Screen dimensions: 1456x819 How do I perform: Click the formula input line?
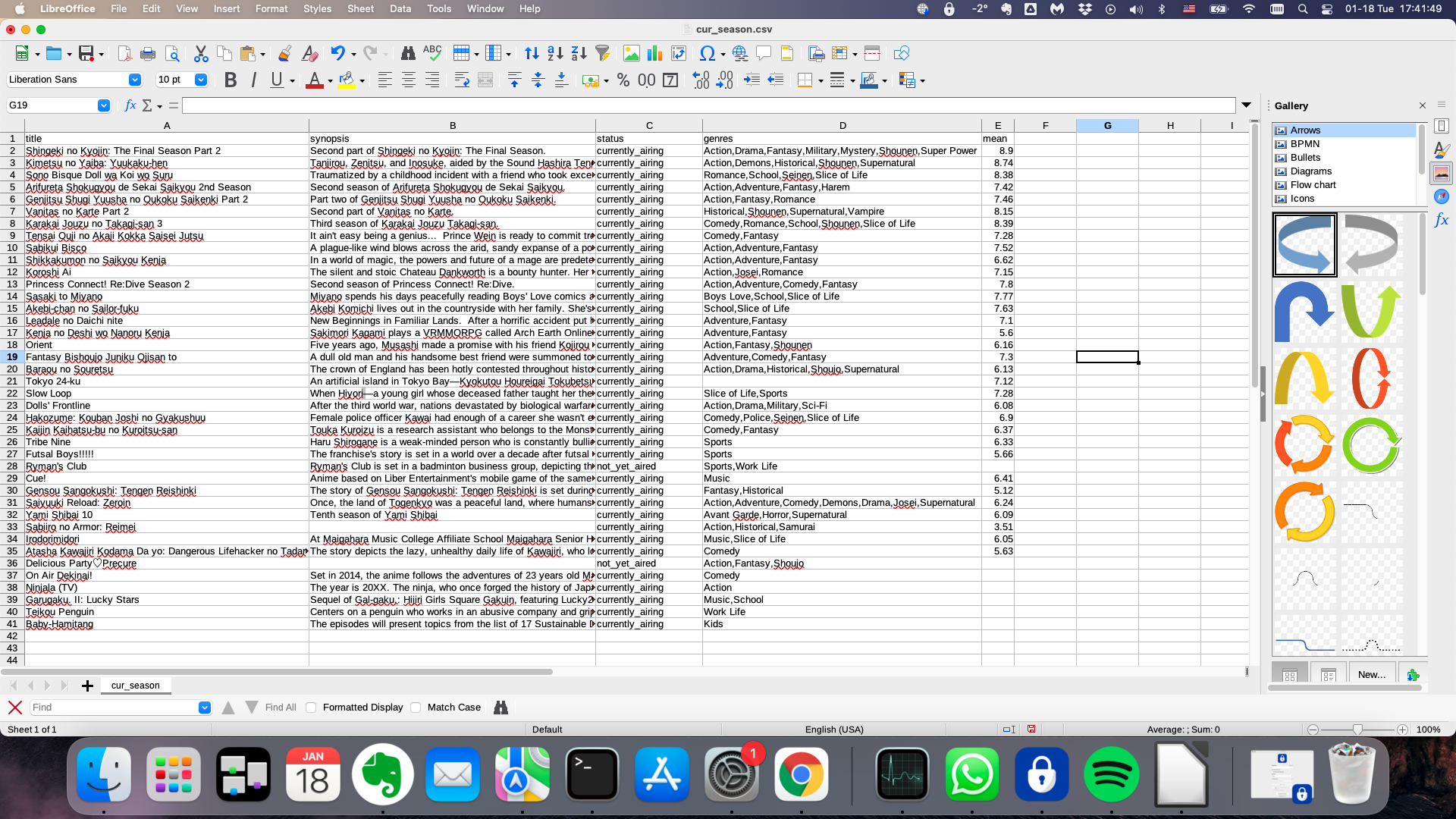pyautogui.click(x=709, y=105)
